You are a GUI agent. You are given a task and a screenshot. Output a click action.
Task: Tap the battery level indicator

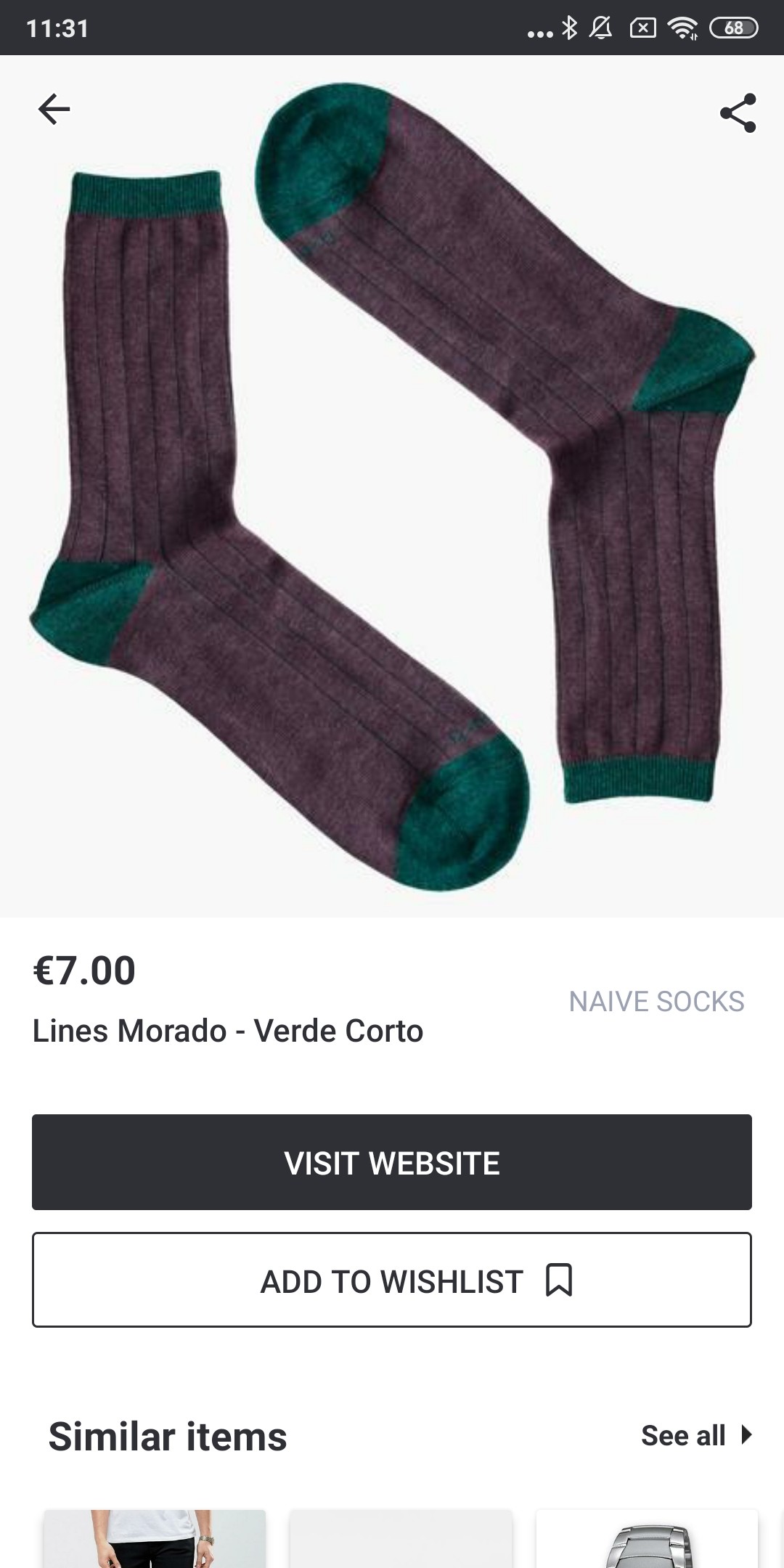click(734, 28)
